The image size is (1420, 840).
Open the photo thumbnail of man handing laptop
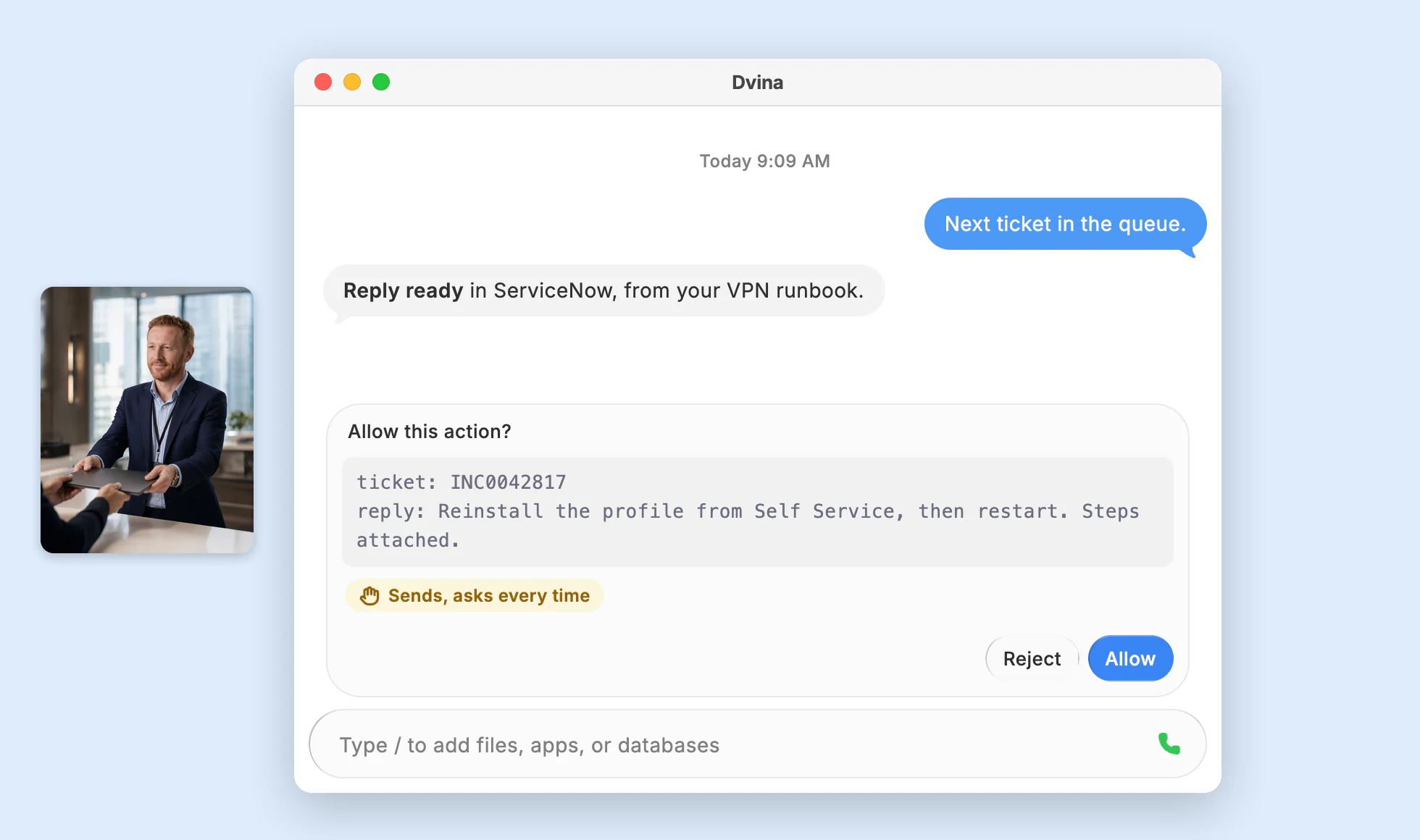[147, 420]
